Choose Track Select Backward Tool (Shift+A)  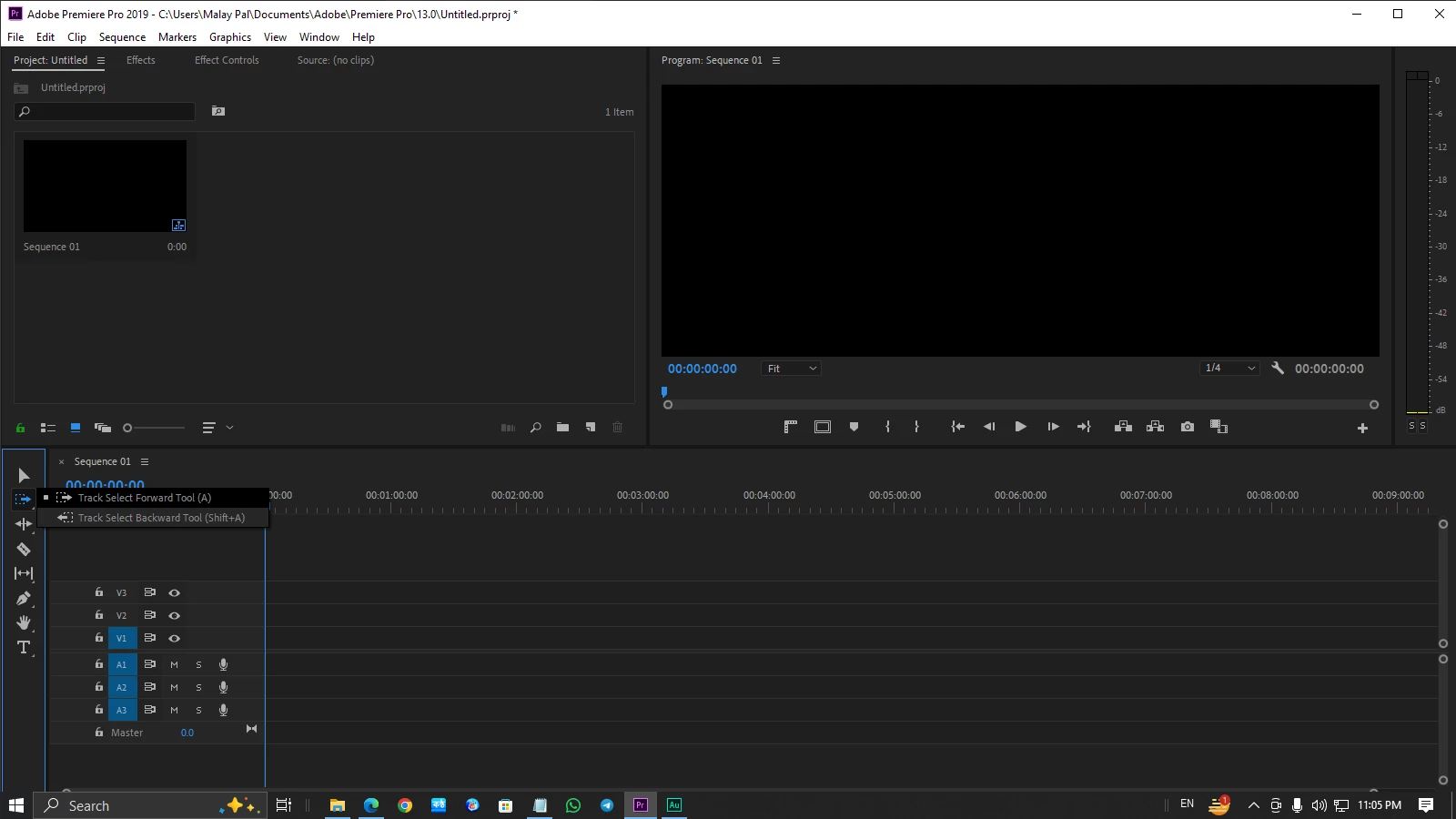pos(153,518)
